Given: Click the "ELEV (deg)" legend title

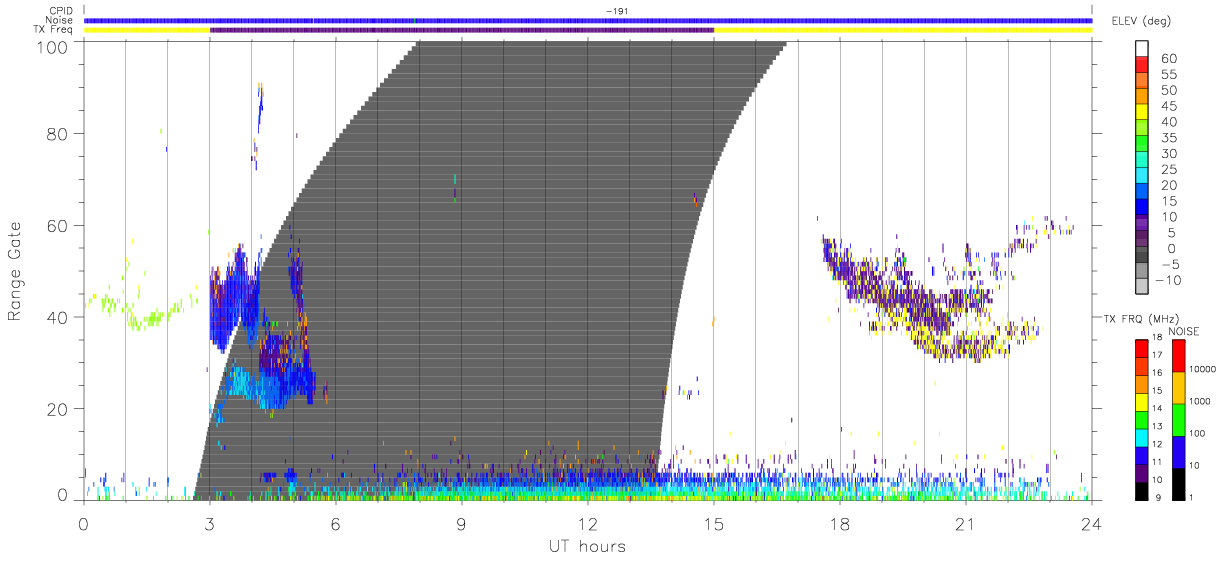Looking at the screenshot, I should [1142, 21].
